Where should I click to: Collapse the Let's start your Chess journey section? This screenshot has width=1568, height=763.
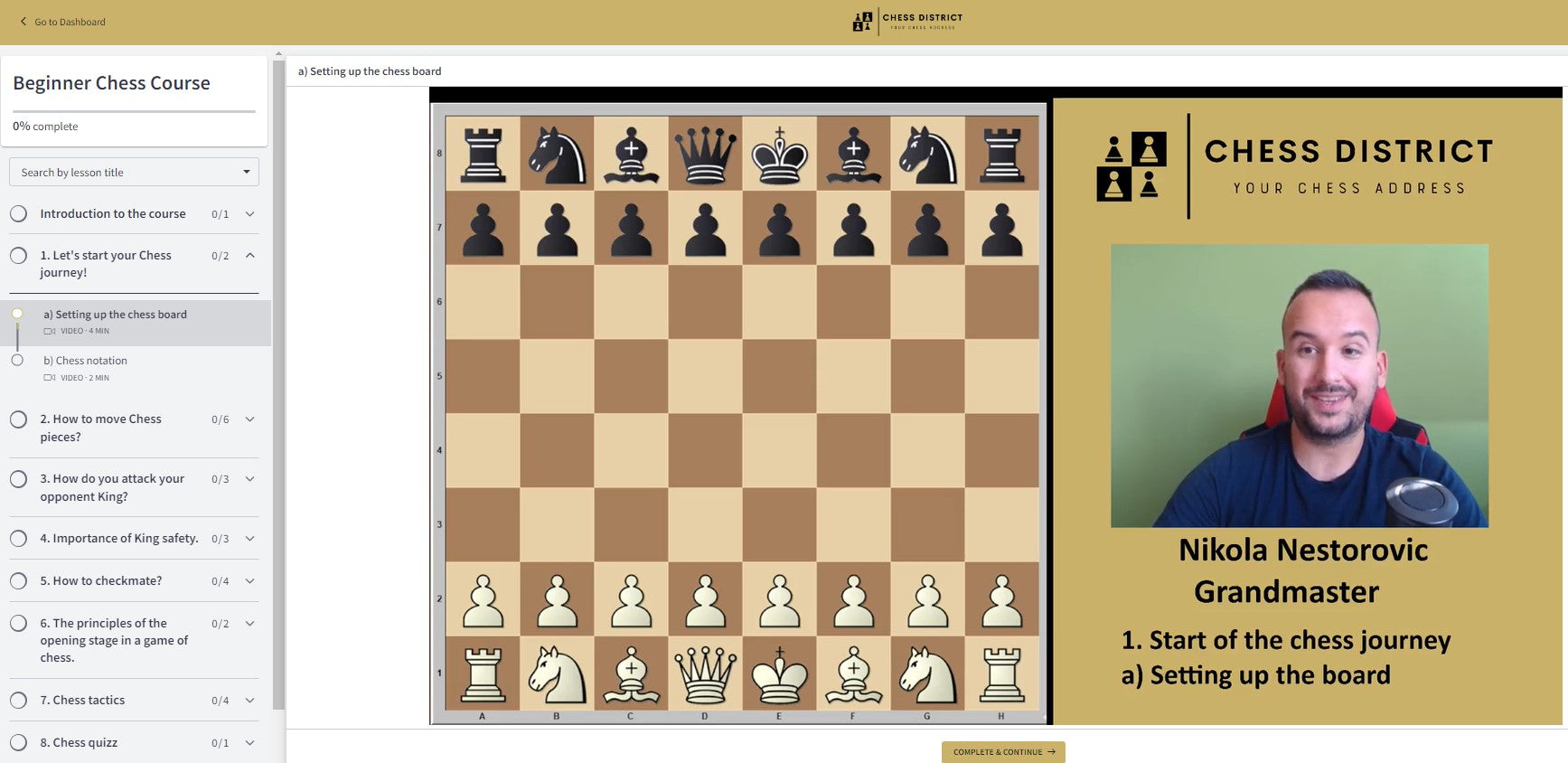click(250, 256)
